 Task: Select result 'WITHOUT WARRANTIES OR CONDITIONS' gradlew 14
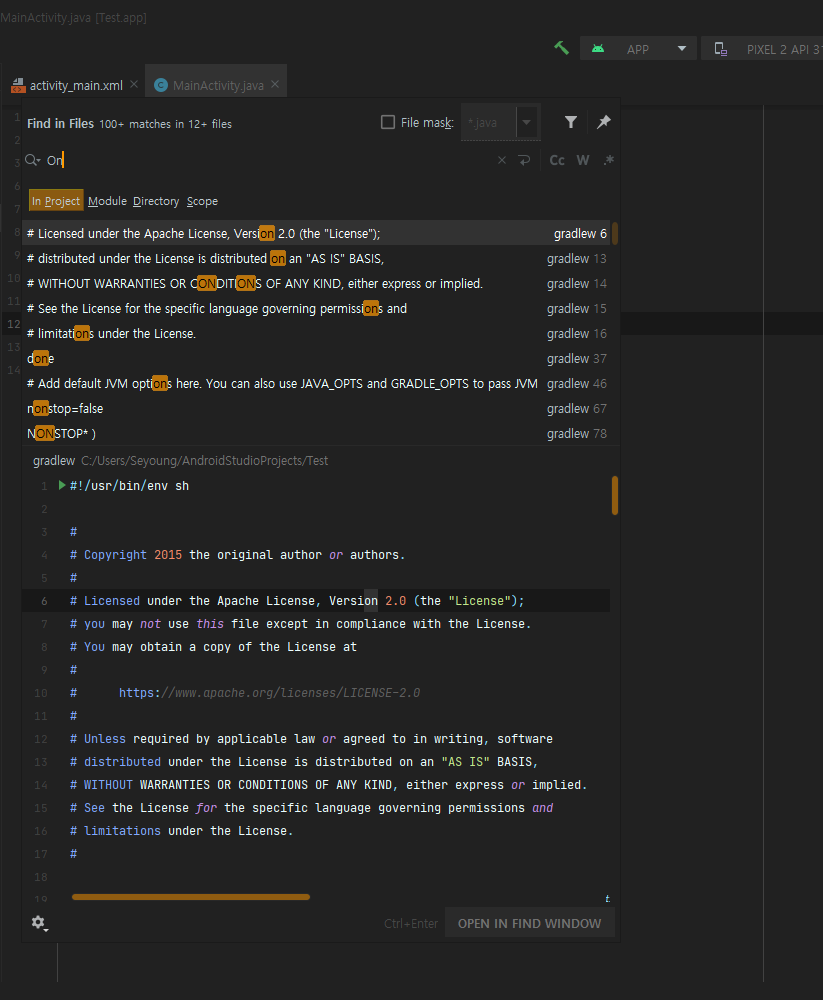point(316,283)
